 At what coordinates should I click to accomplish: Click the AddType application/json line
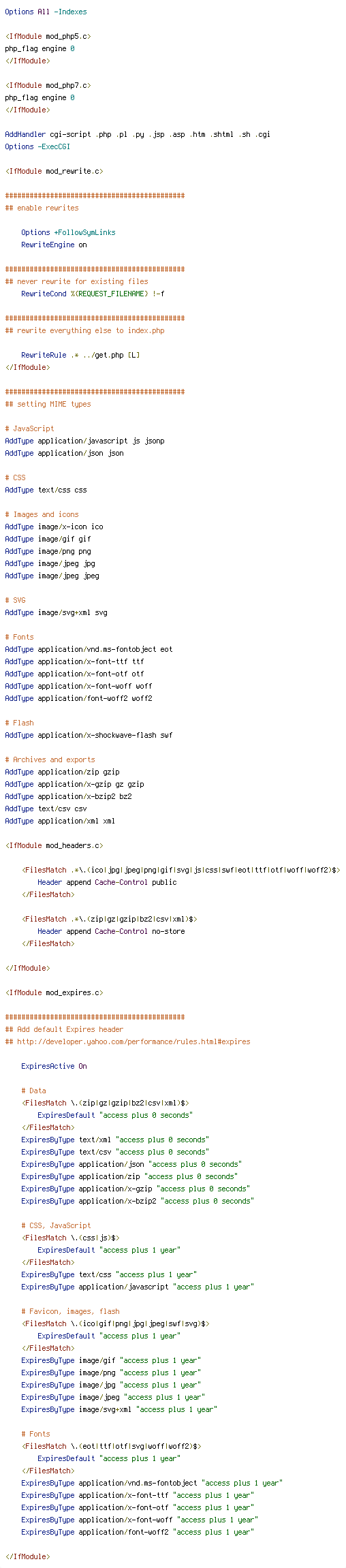click(64, 454)
